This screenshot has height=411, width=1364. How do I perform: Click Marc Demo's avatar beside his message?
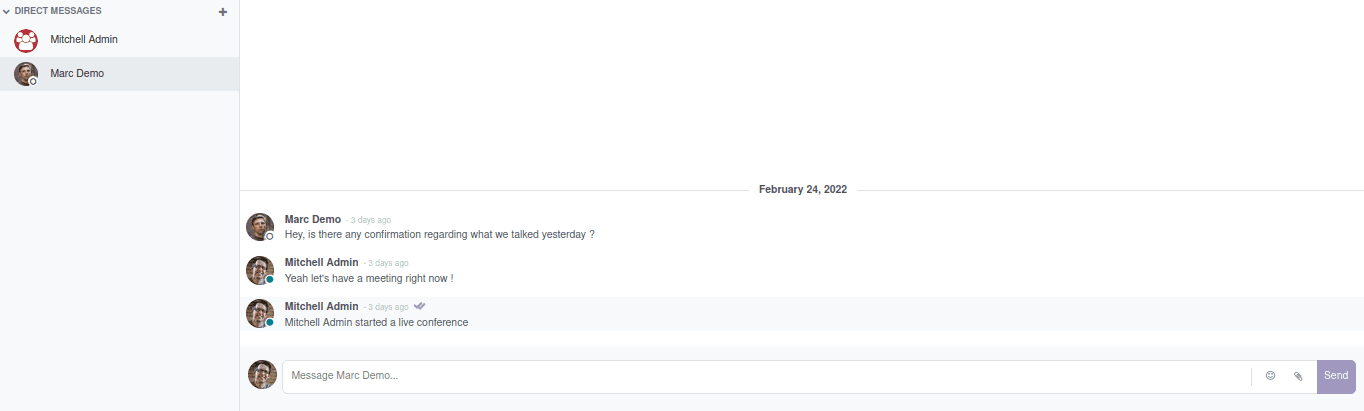pos(260,227)
